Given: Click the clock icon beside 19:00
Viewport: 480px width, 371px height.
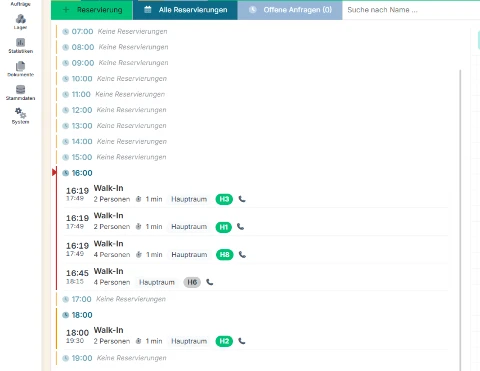Looking at the screenshot, I should pyautogui.click(x=66, y=358).
